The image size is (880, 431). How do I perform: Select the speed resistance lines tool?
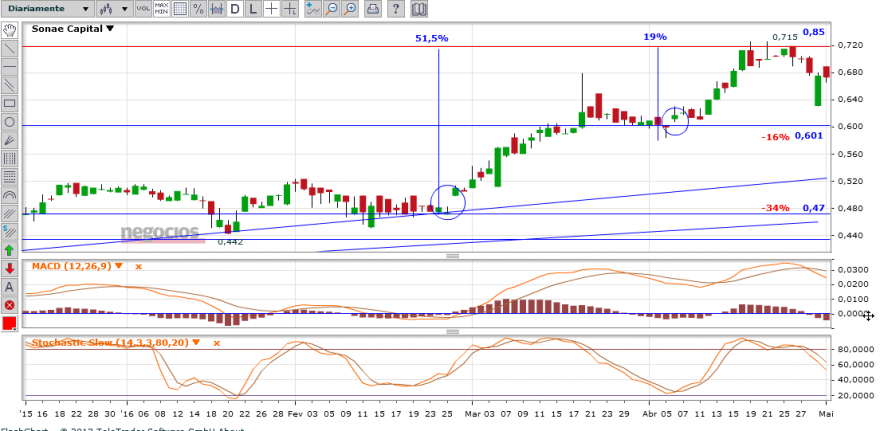(x=10, y=232)
